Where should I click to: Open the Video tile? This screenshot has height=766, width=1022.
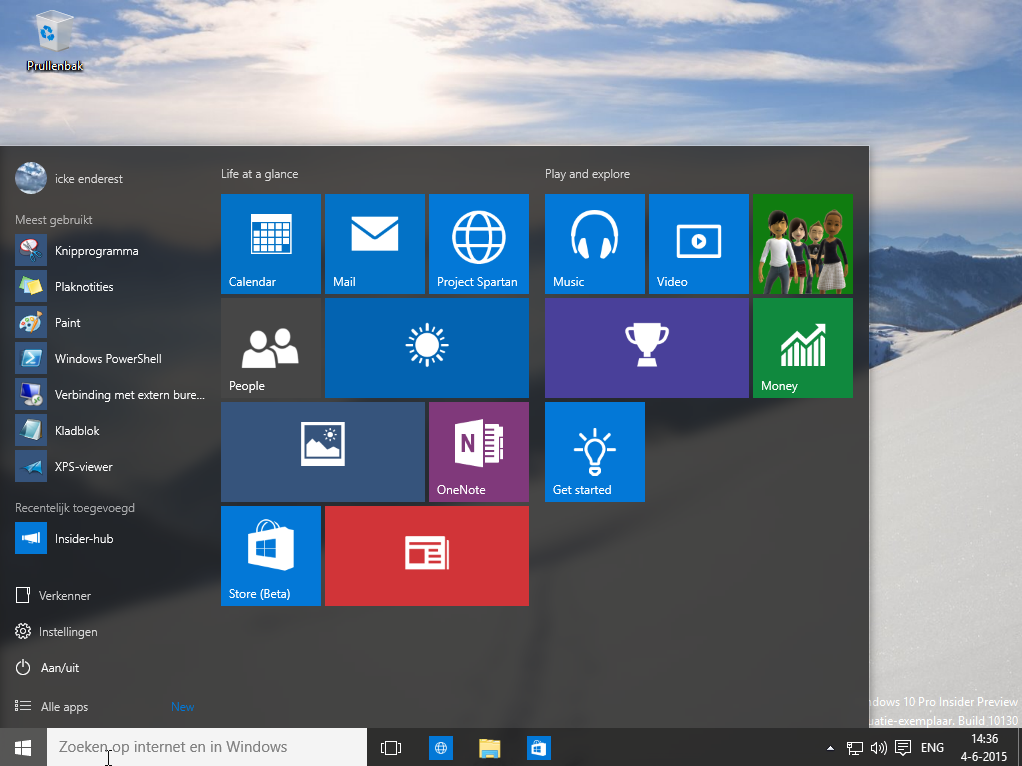(x=698, y=243)
